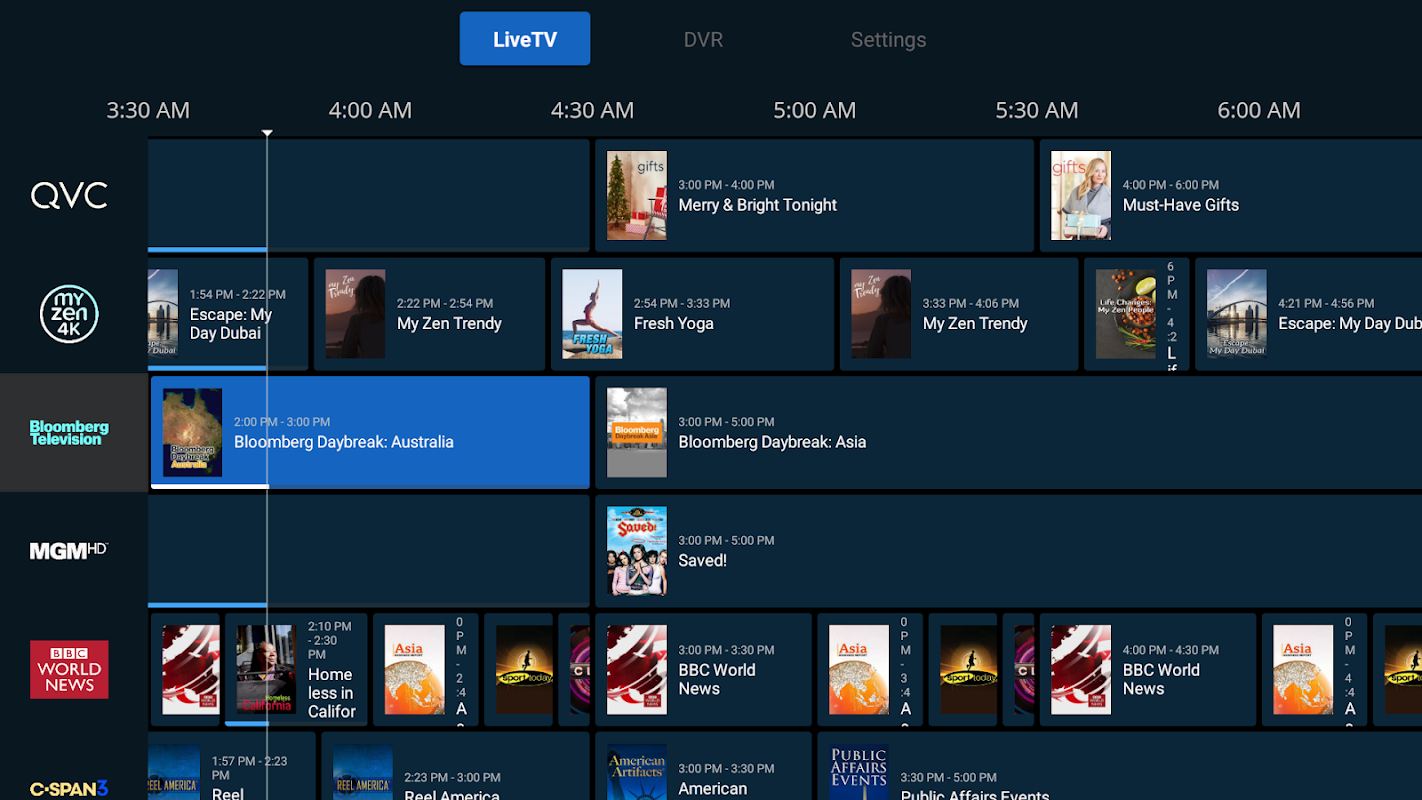Select the 4:30 AM time header
The width and height of the screenshot is (1422, 800).
pyautogui.click(x=592, y=111)
